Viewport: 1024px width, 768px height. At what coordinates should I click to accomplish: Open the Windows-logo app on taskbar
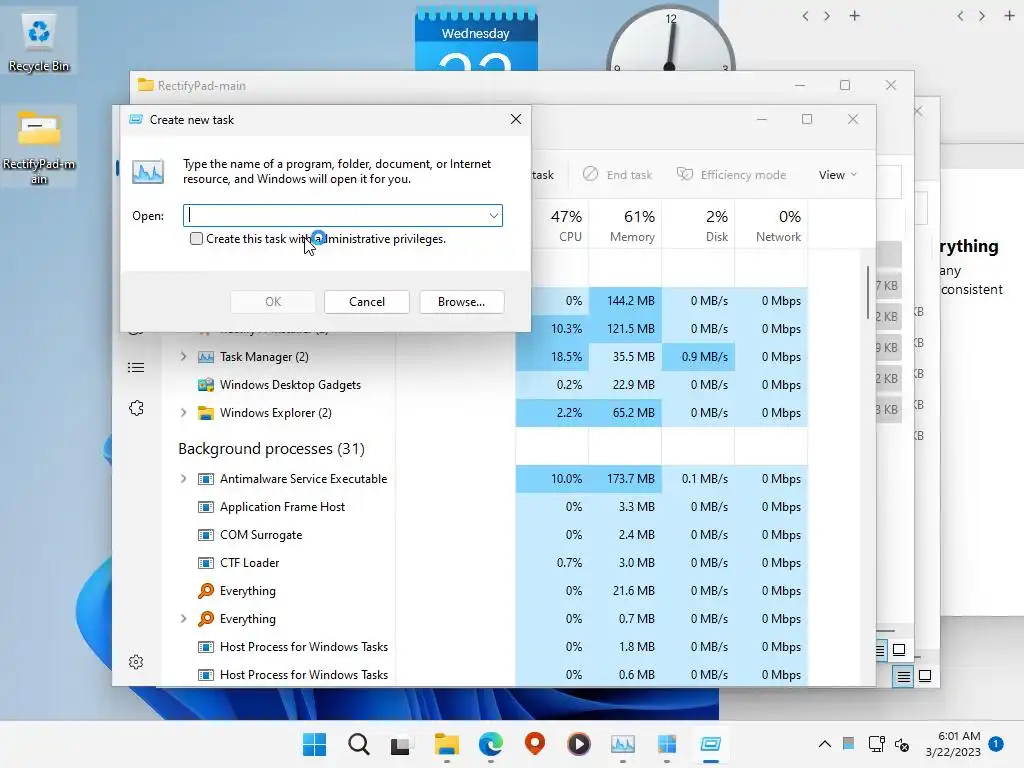pos(666,744)
